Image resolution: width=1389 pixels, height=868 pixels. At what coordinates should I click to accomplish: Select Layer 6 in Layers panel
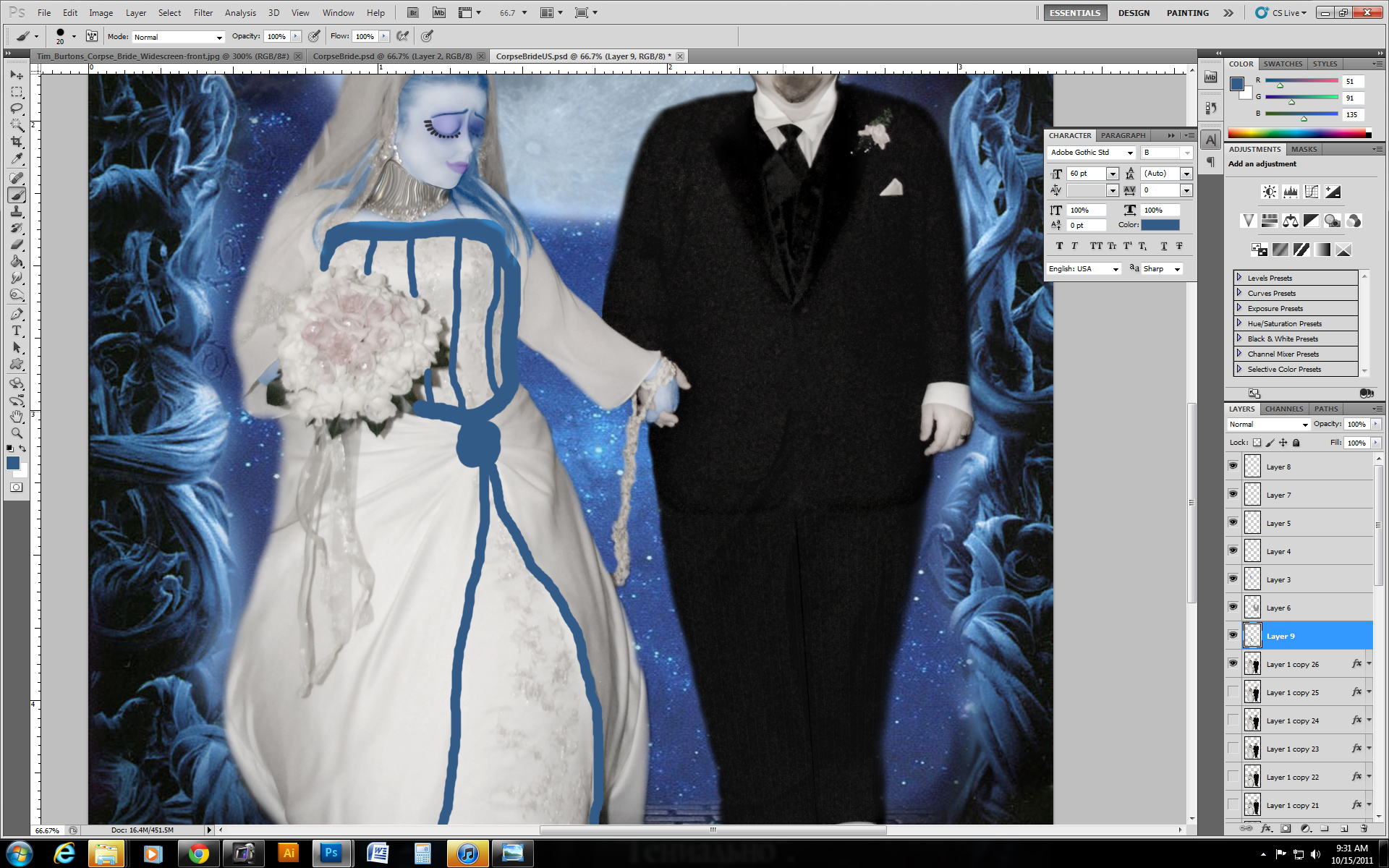(x=1307, y=607)
